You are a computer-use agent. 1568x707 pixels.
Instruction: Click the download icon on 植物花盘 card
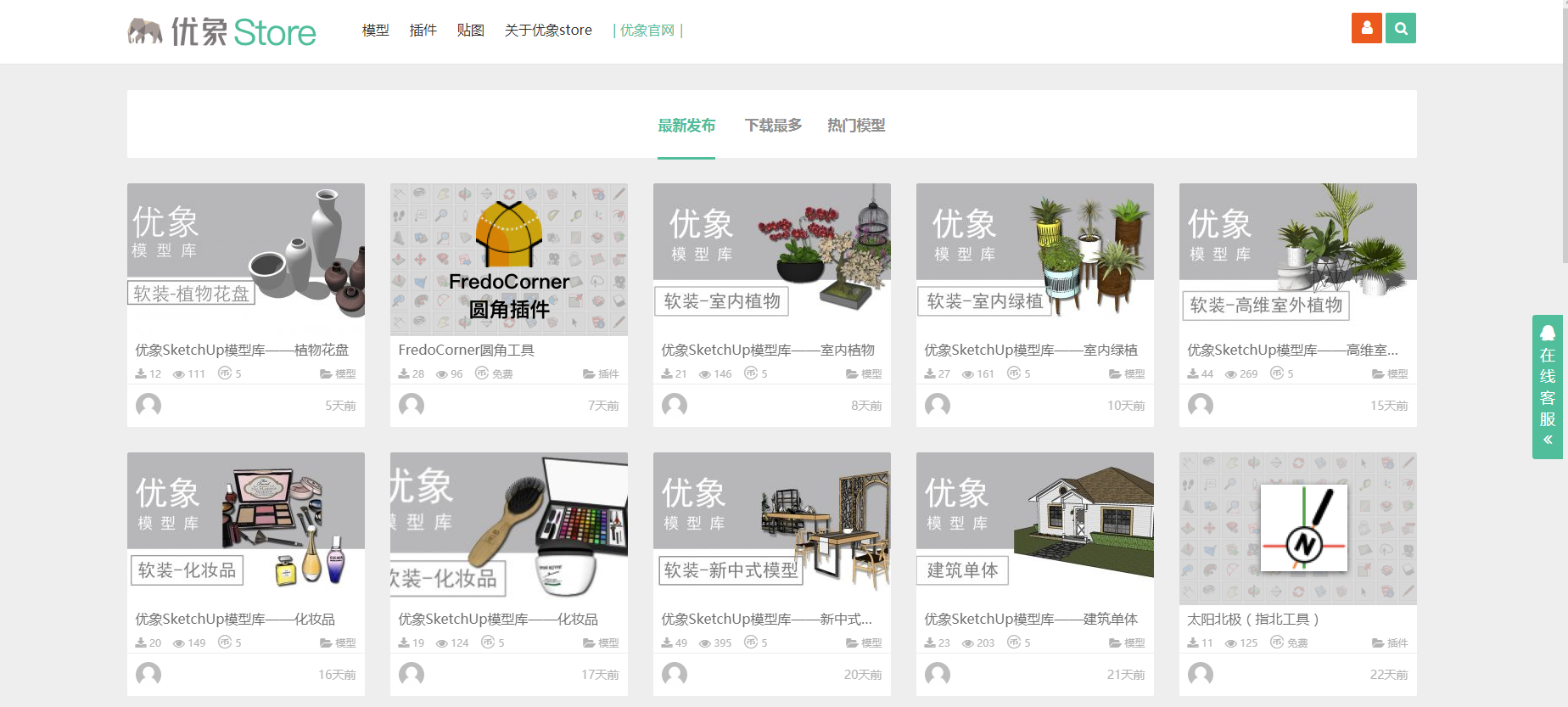[141, 373]
